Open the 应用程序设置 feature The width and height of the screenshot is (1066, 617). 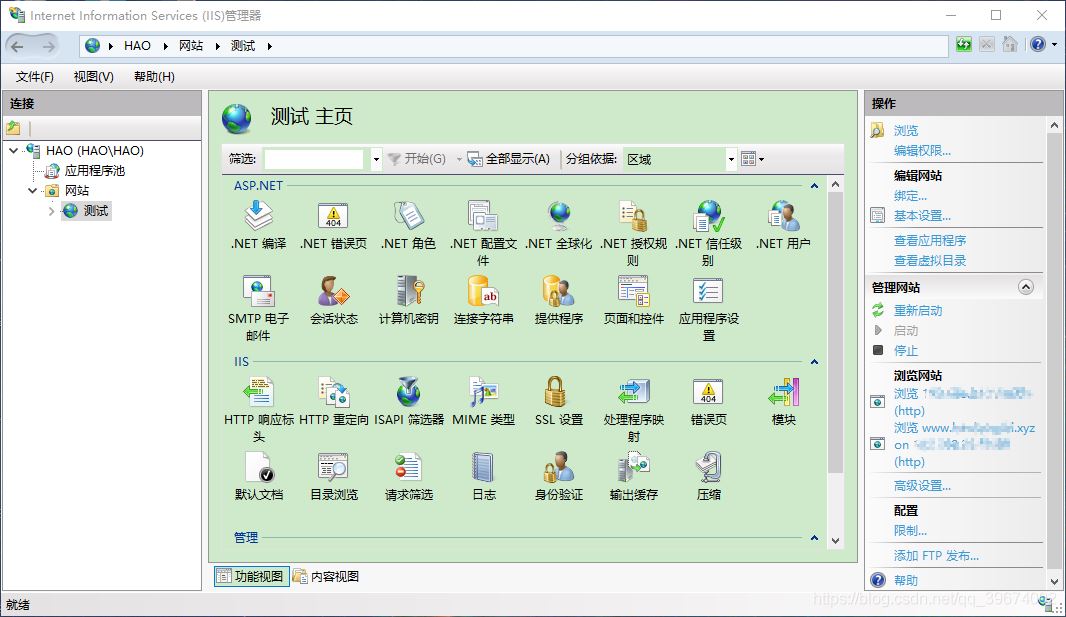[708, 308]
